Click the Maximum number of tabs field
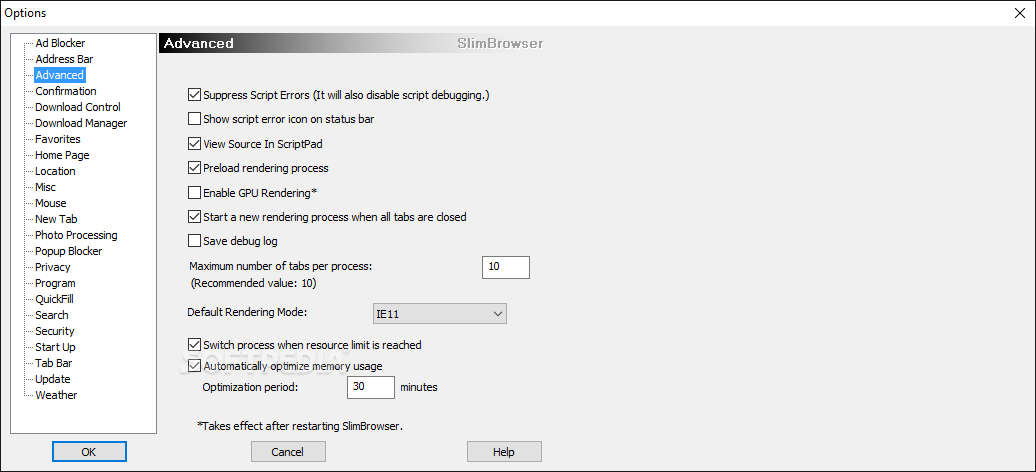This screenshot has width=1036, height=472. coord(505,267)
